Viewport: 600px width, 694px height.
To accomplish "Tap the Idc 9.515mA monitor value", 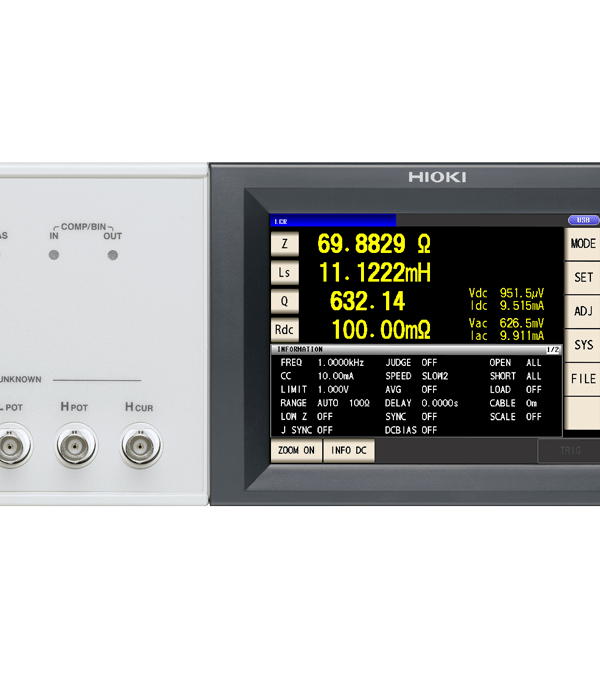I will (x=507, y=306).
